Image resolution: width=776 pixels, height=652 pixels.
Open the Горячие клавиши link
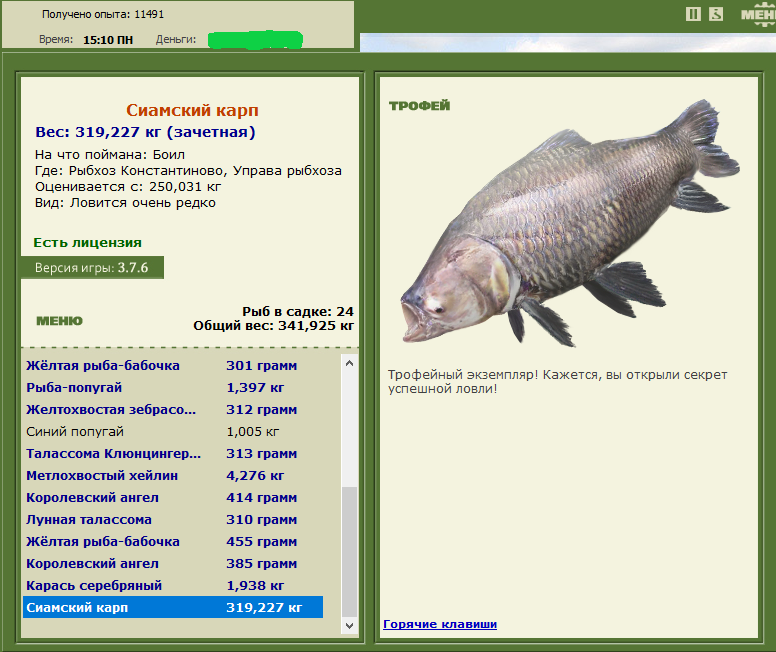tap(440, 624)
